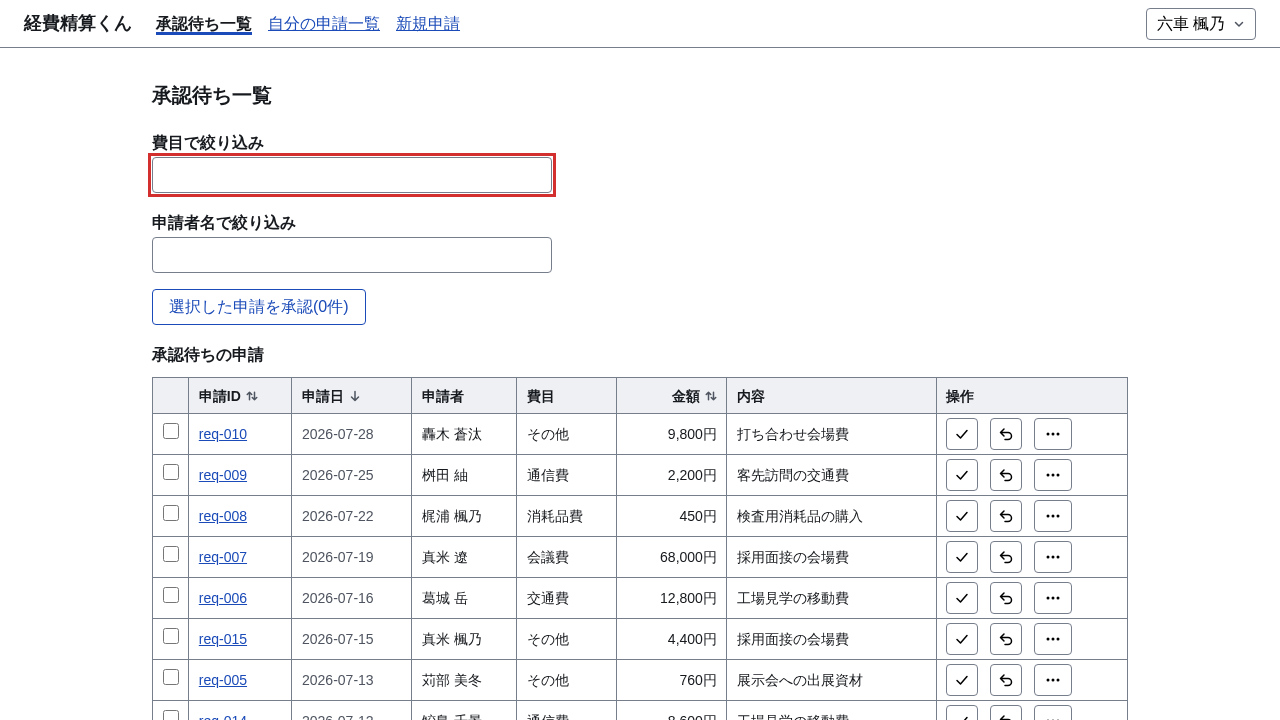Show more options for req-008
1280x720 pixels.
click(1053, 516)
